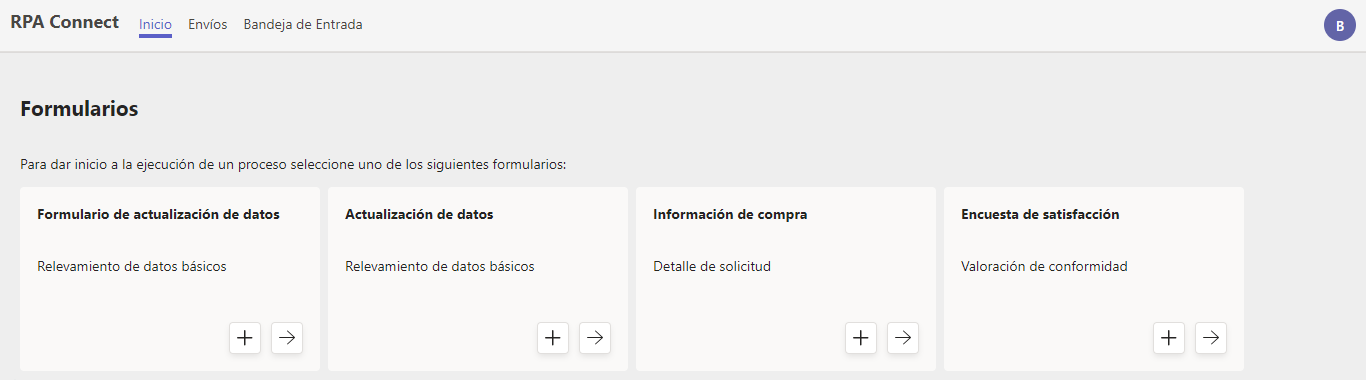1366x380 pixels.
Task: Click the RPA Connect app title
Action: pyautogui.click(x=65, y=22)
